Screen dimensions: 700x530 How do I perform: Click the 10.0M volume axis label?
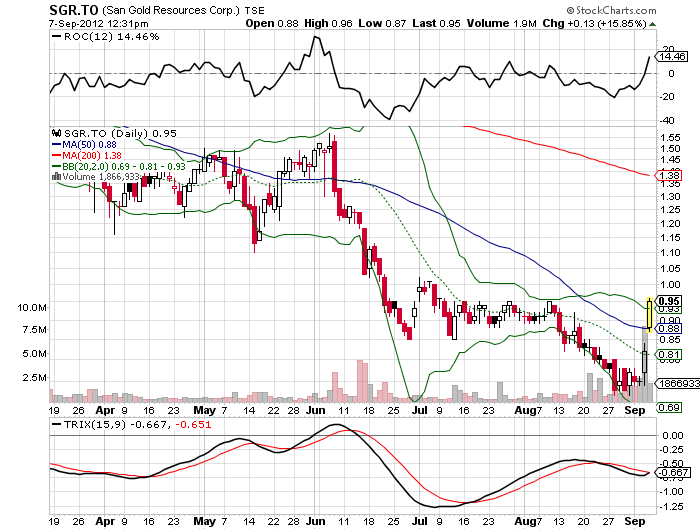tap(32, 308)
